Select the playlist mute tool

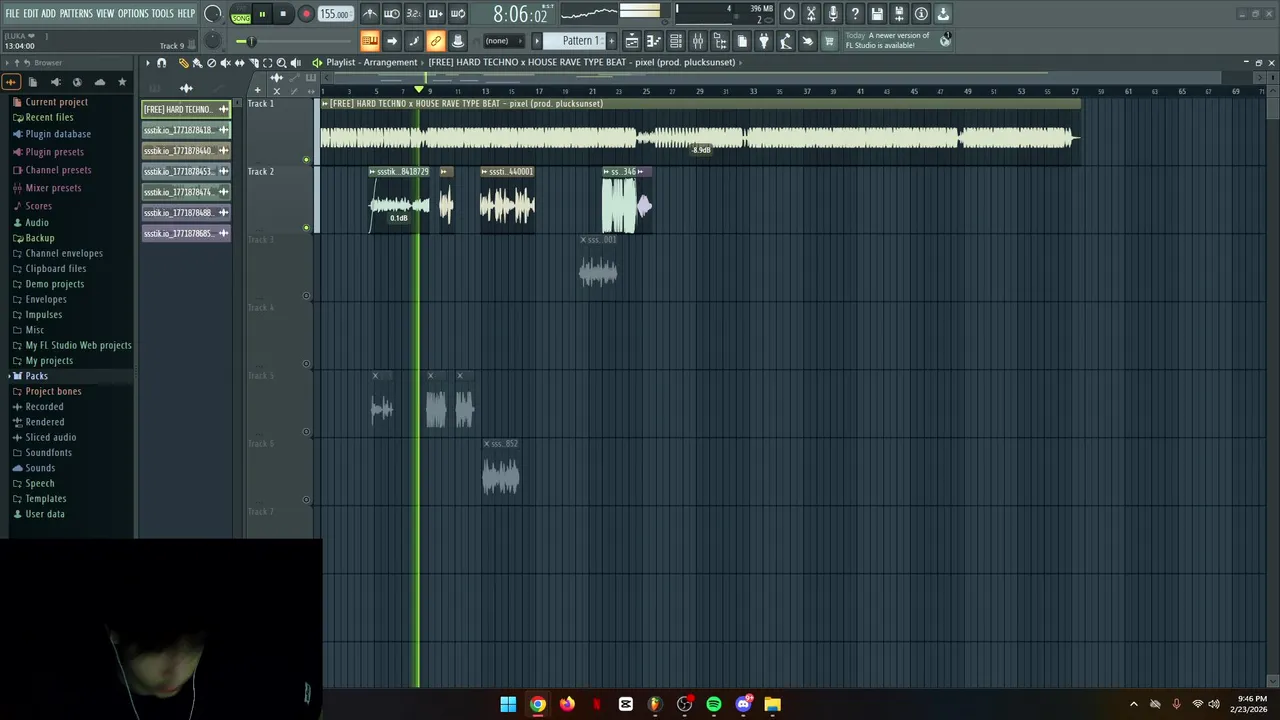(225, 62)
